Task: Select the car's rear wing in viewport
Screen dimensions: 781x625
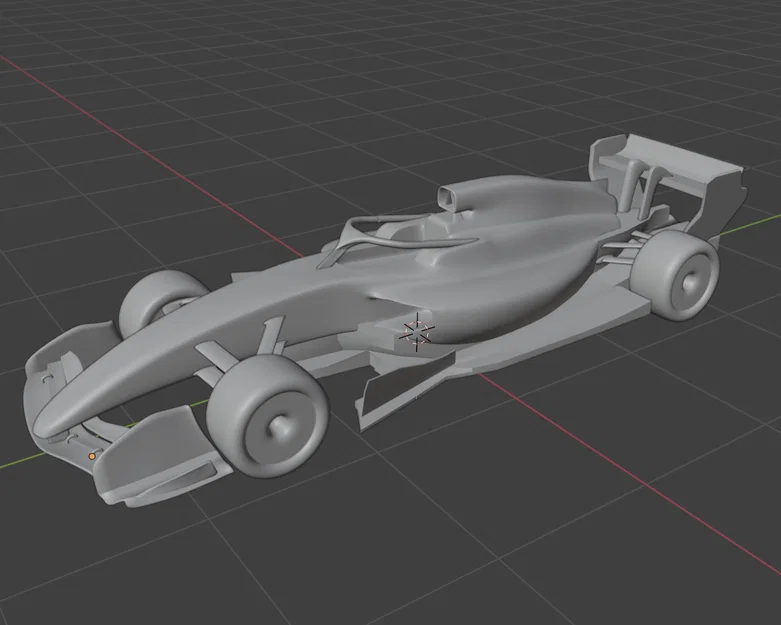Action: (666, 185)
